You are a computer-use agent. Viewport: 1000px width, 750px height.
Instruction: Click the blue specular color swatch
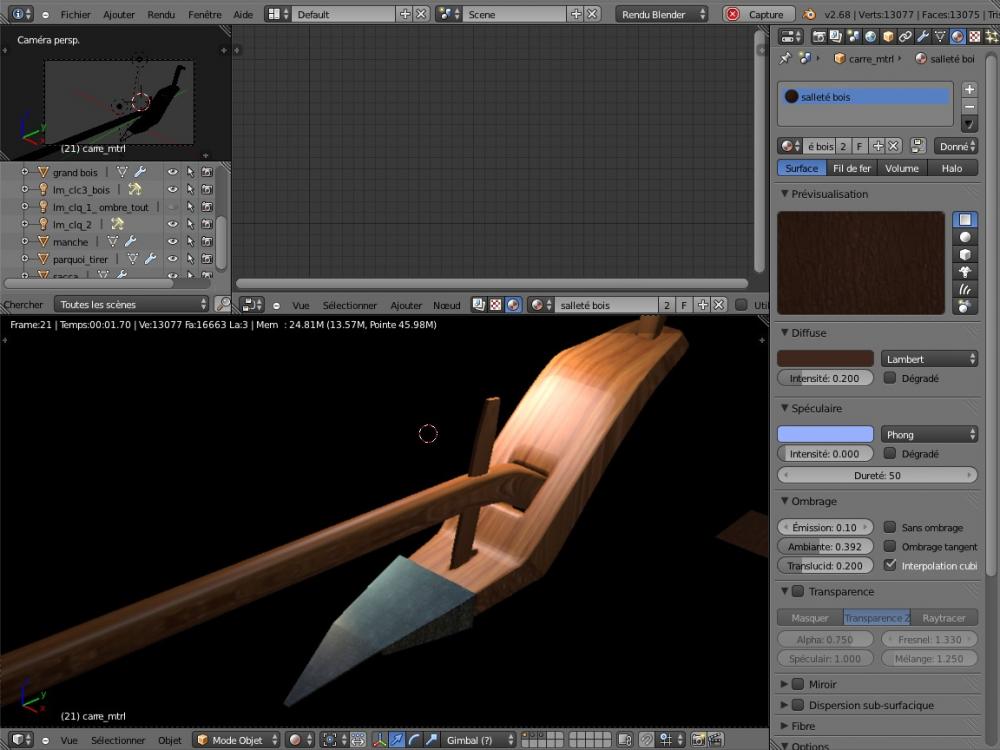825,434
